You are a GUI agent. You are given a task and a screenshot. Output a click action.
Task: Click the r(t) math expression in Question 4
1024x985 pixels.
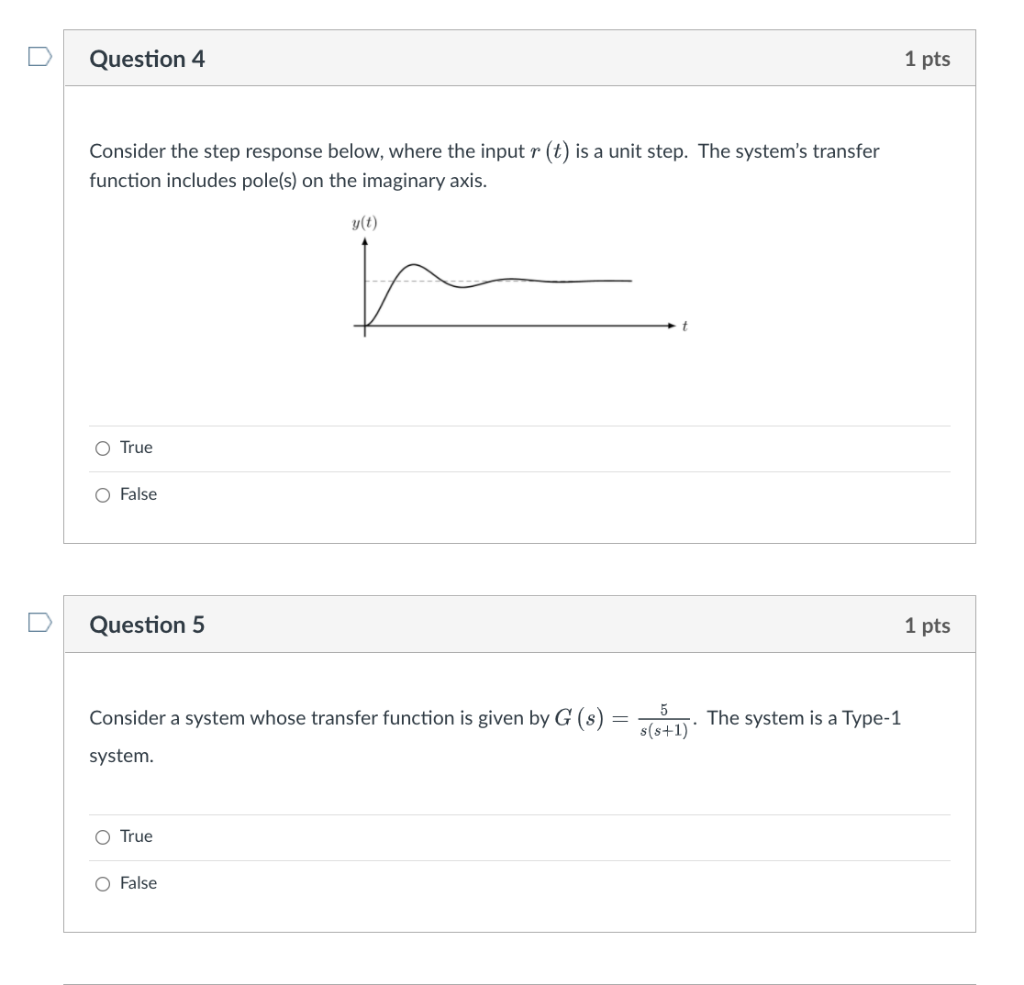[550, 152]
